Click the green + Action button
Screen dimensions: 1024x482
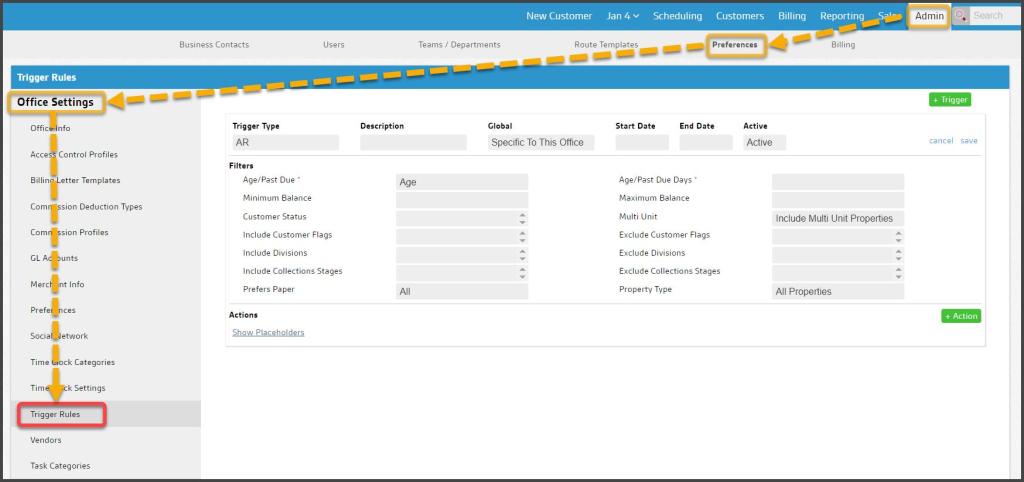[x=961, y=316]
